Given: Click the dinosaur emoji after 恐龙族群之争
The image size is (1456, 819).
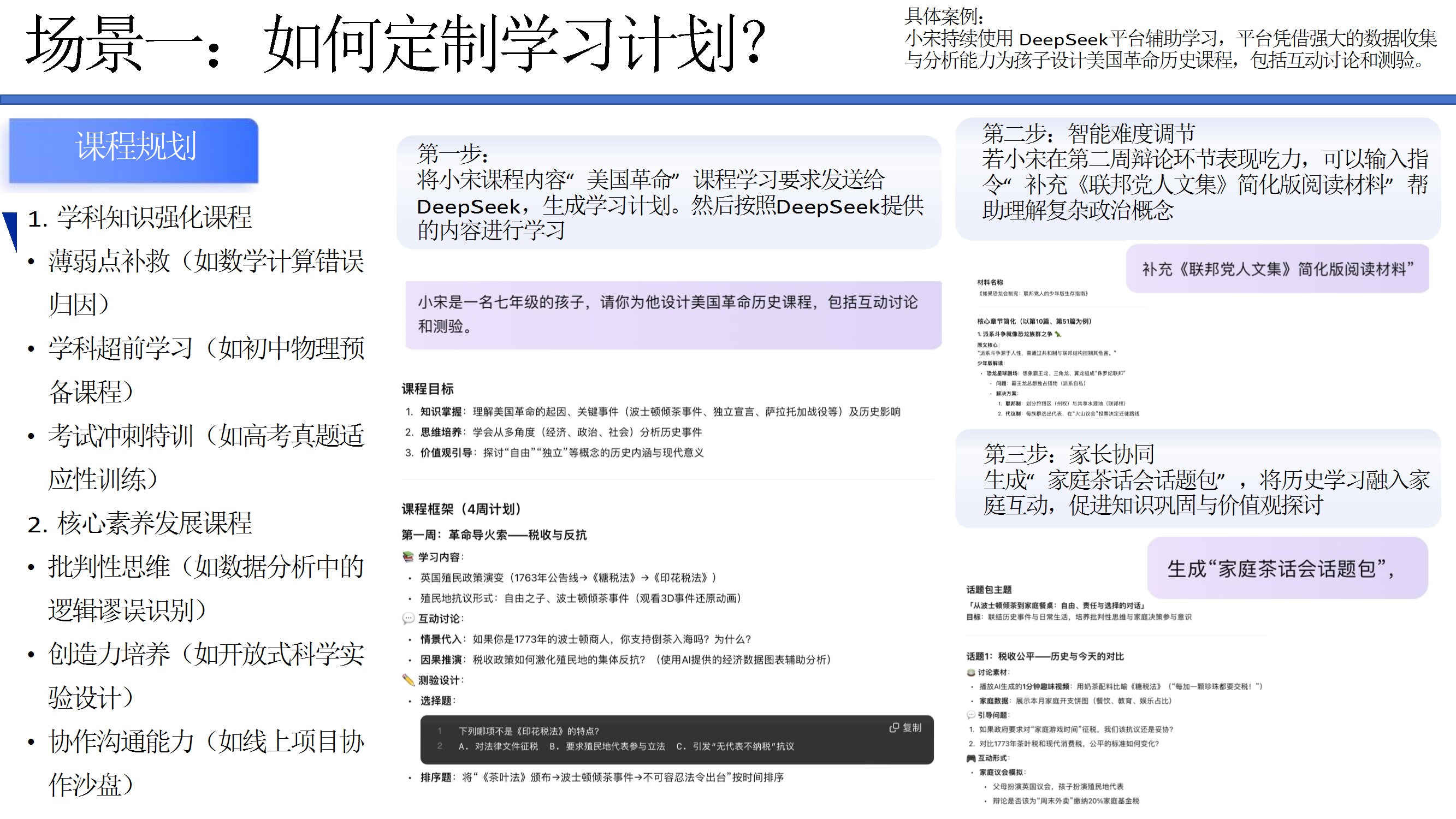Looking at the screenshot, I should pyautogui.click(x=1058, y=334).
